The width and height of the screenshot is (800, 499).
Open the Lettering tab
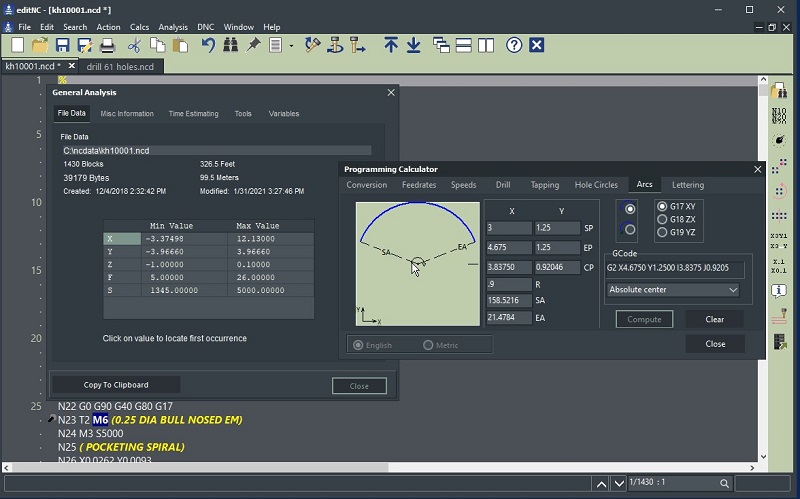[x=688, y=185]
